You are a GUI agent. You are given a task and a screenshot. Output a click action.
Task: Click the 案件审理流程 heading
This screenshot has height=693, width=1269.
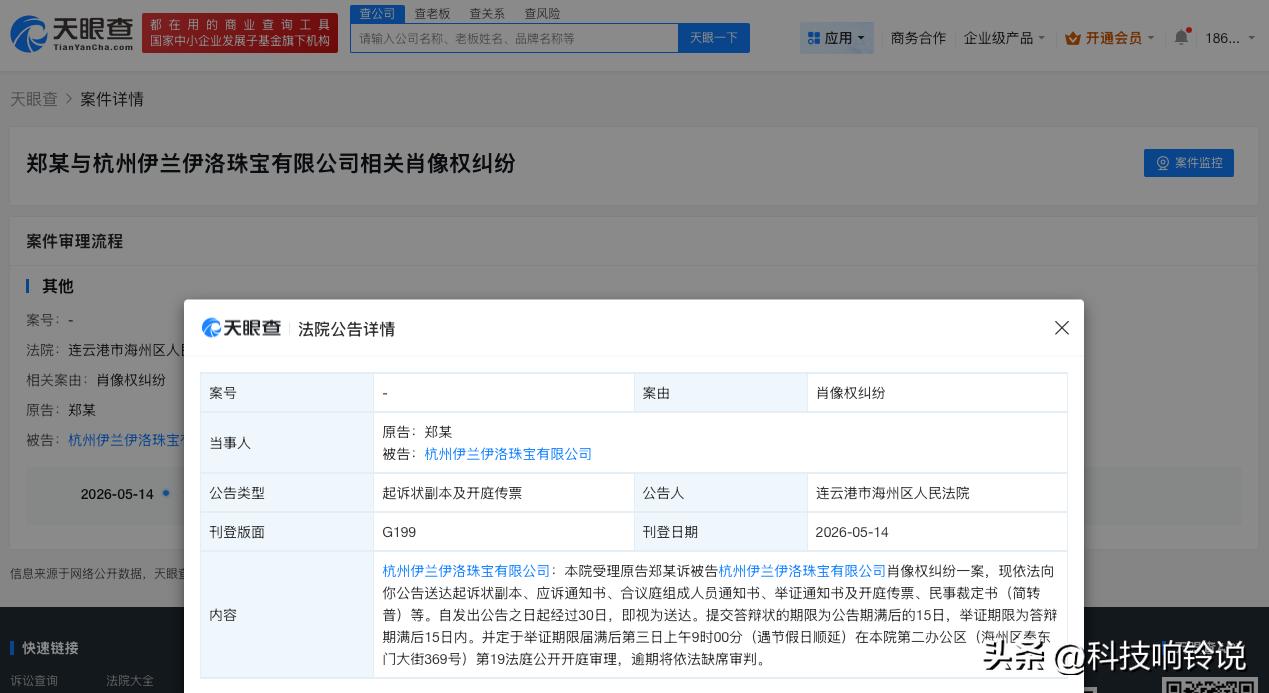[x=75, y=241]
